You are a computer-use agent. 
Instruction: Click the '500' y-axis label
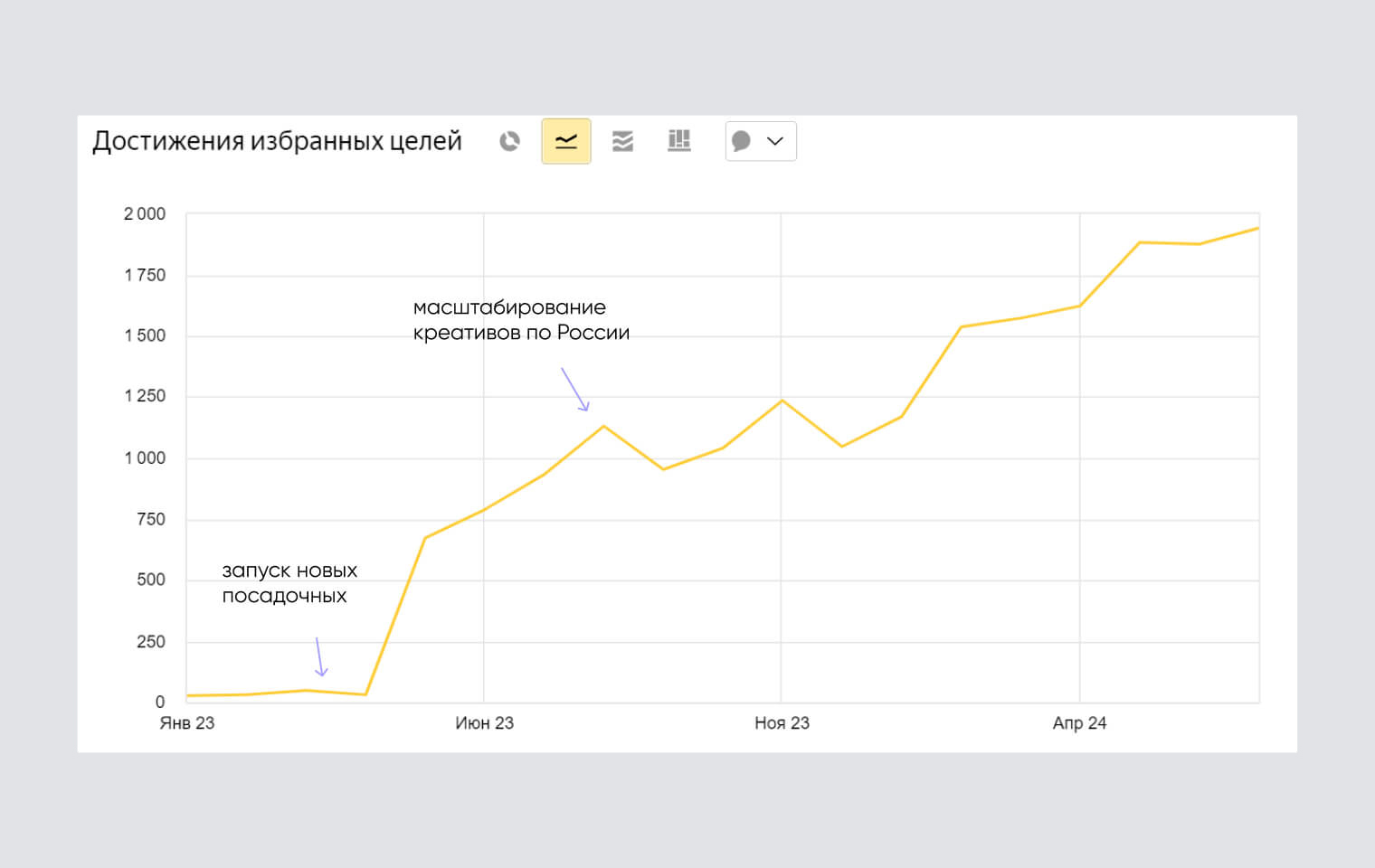151,580
